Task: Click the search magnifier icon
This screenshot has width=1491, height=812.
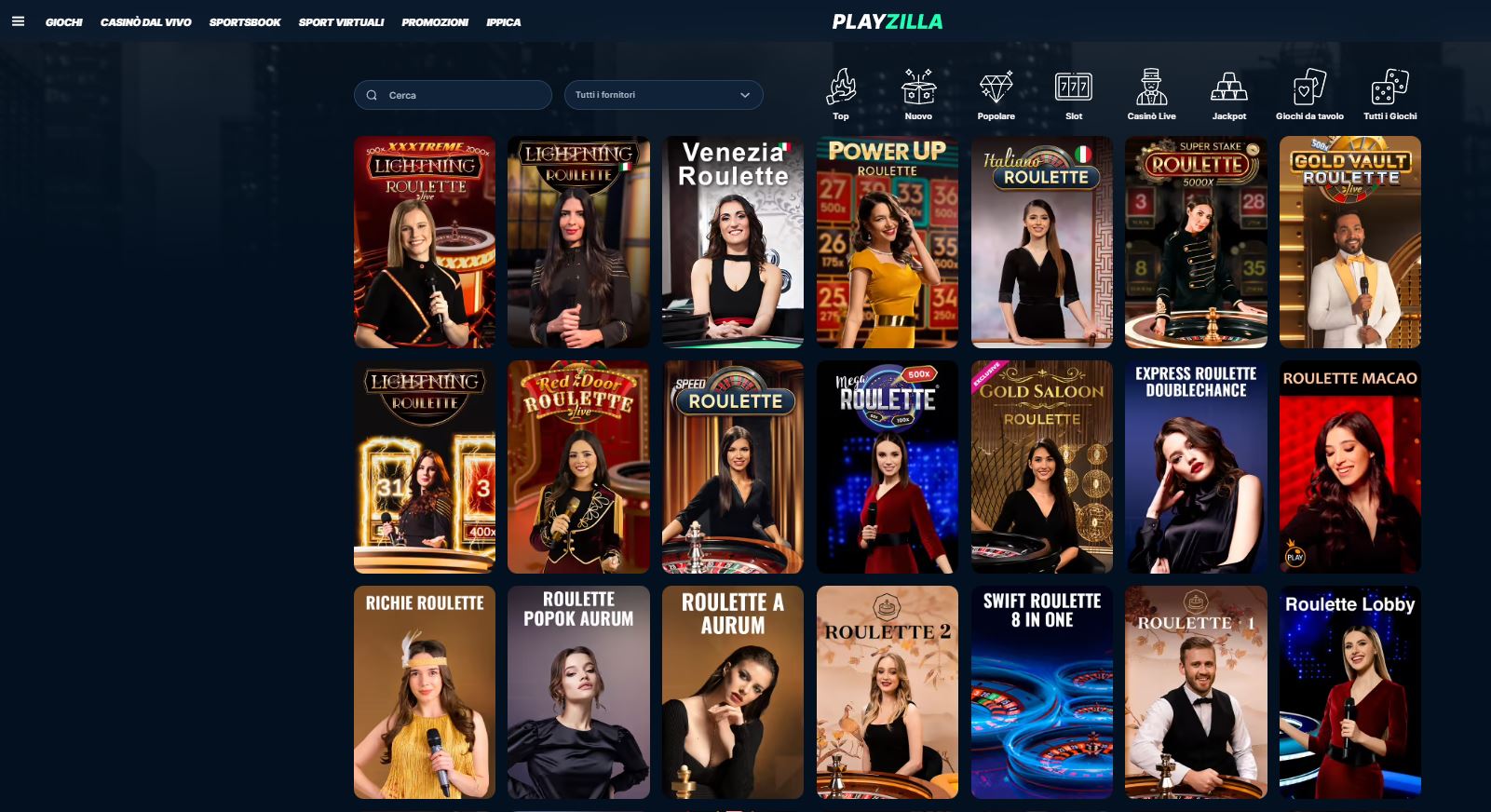Action: tap(372, 95)
